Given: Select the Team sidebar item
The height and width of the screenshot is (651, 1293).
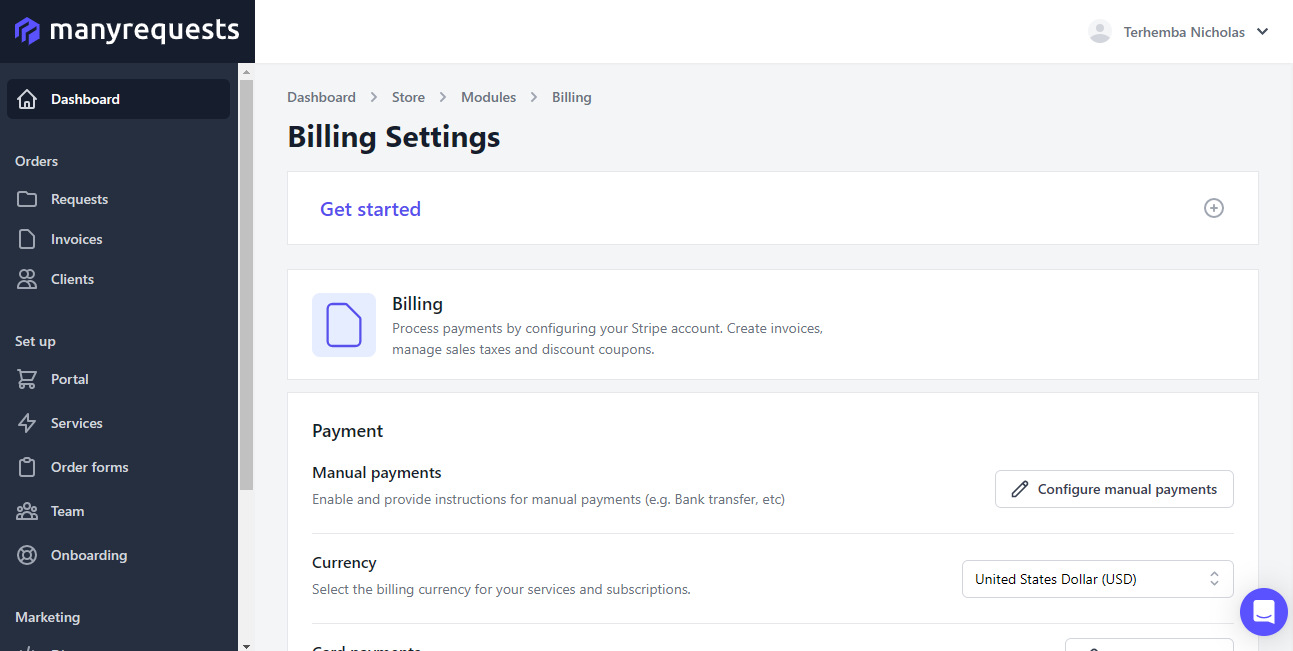Looking at the screenshot, I should [x=66, y=511].
